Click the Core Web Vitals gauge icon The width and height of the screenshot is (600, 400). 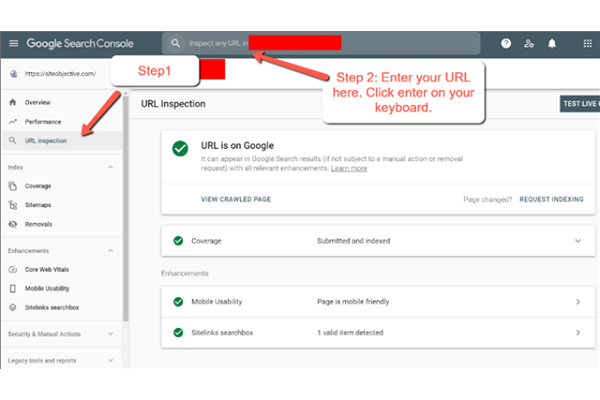(x=13, y=269)
